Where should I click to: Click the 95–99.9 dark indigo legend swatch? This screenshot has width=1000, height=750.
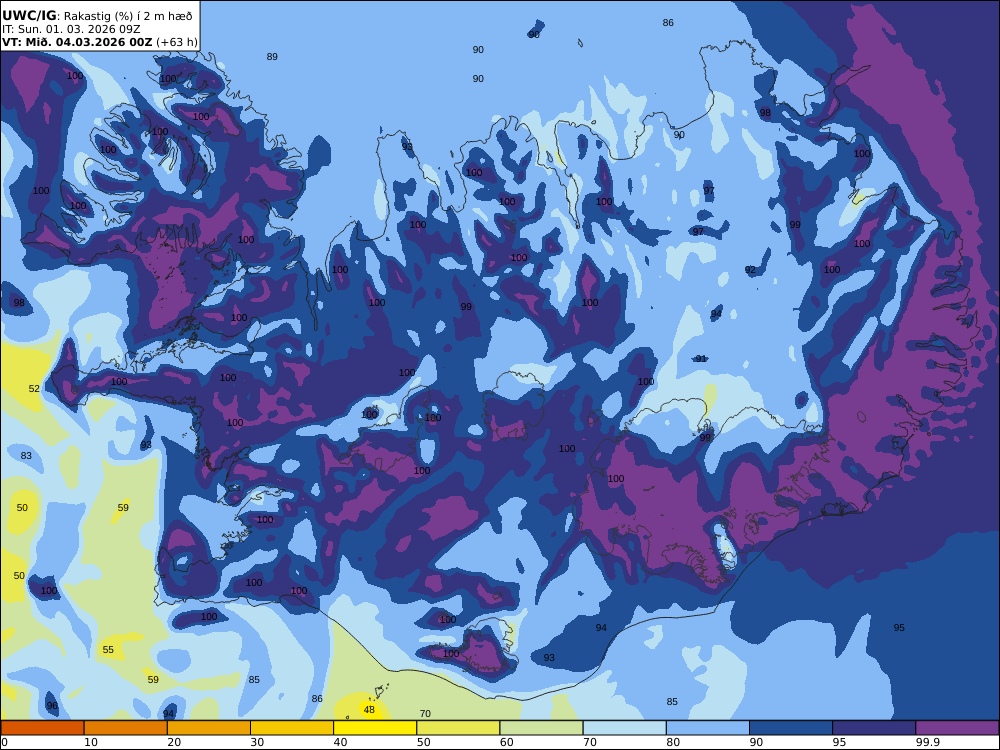pos(874,728)
